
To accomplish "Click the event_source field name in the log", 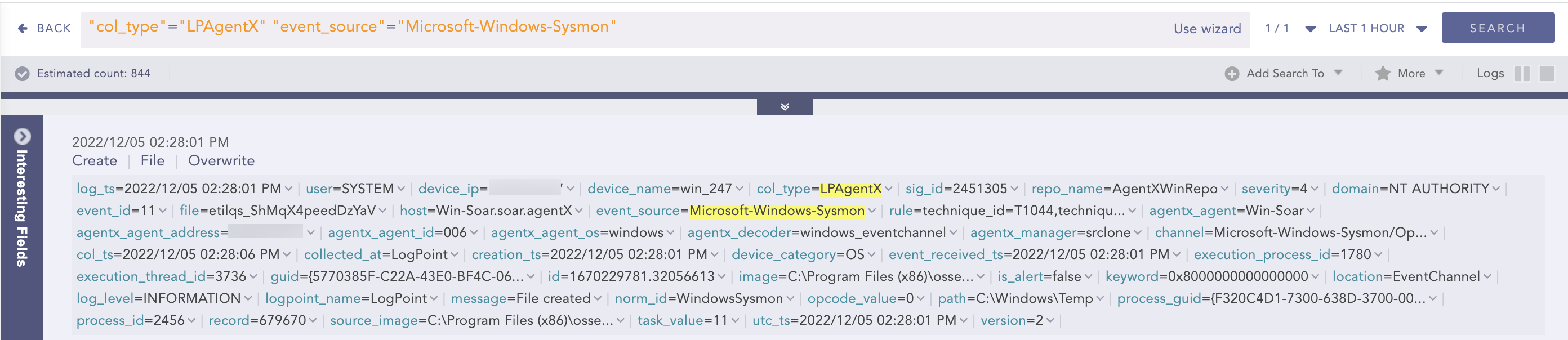I will pyautogui.click(x=636, y=211).
